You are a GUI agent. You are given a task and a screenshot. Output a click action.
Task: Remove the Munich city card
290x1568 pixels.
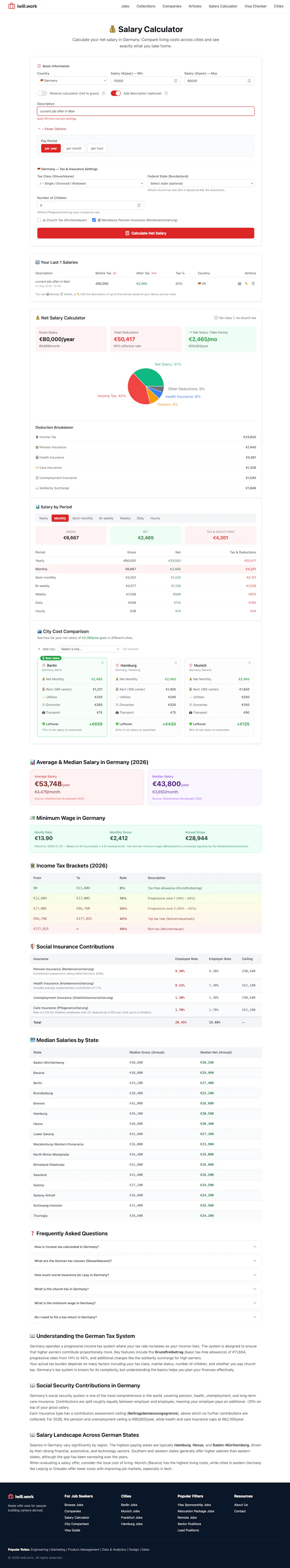[249, 663]
